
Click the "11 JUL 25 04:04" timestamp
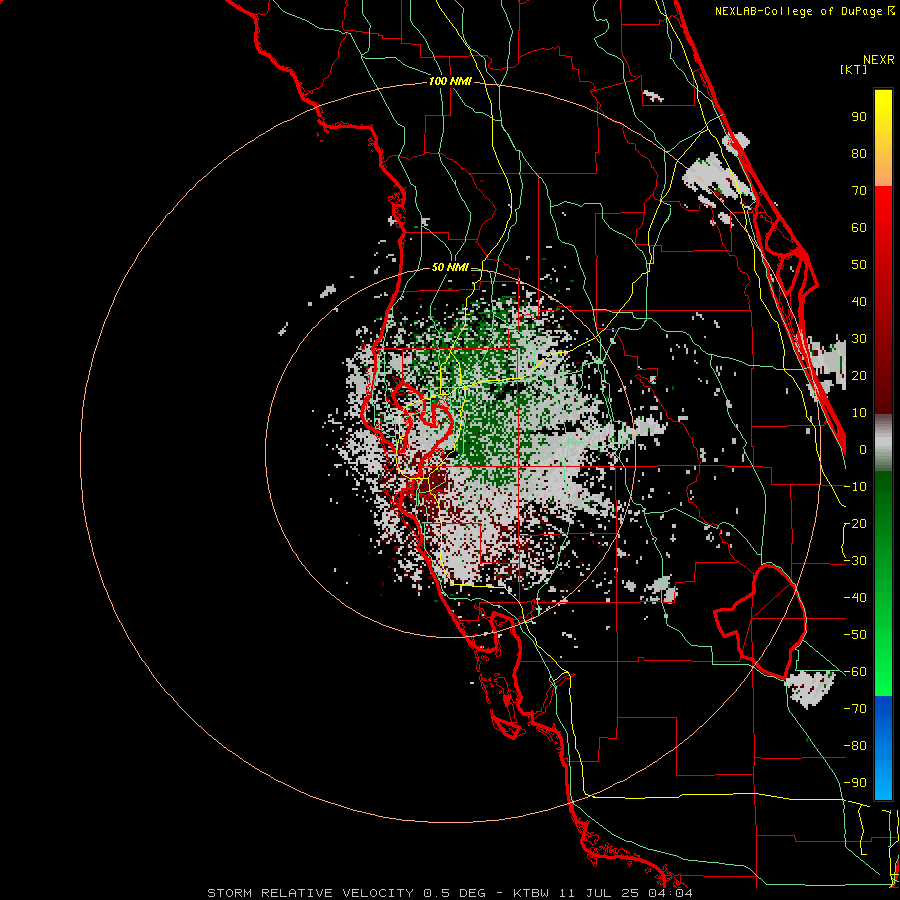pos(626,893)
